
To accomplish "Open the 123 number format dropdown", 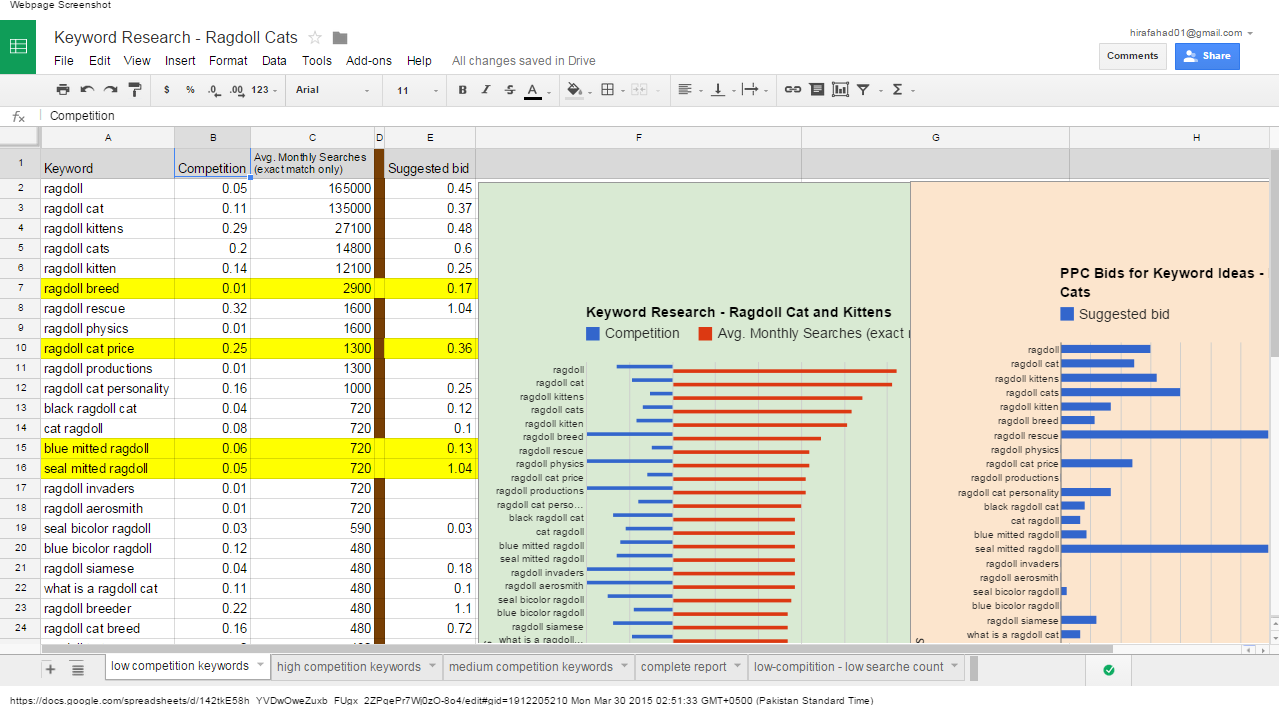I will click(x=265, y=90).
